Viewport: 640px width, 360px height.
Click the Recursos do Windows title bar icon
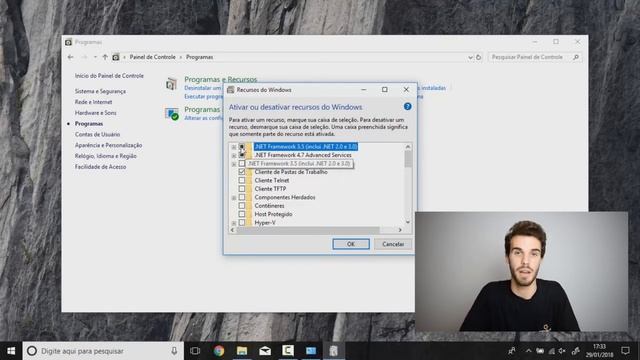pos(231,90)
